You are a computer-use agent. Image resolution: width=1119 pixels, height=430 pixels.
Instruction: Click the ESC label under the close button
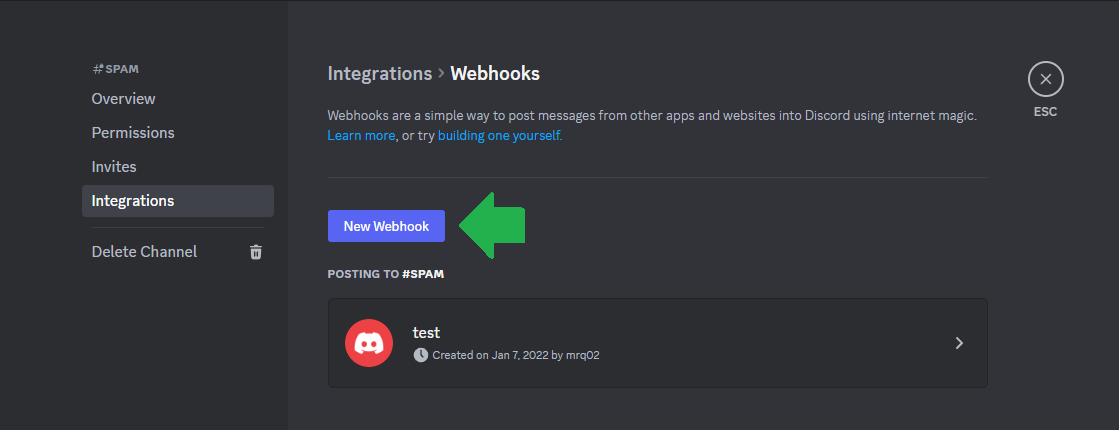pos(1045,112)
